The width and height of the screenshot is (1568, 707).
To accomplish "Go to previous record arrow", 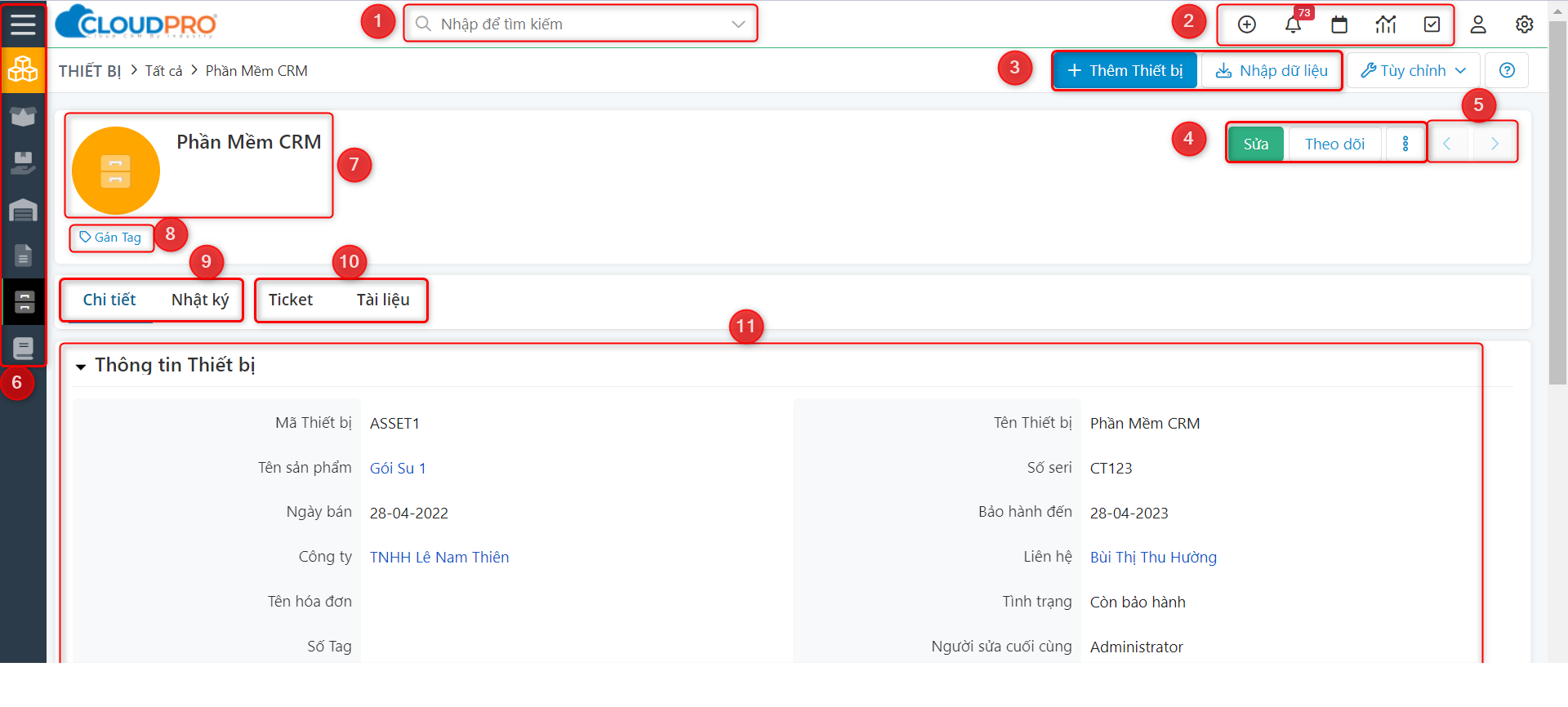I will point(1446,144).
